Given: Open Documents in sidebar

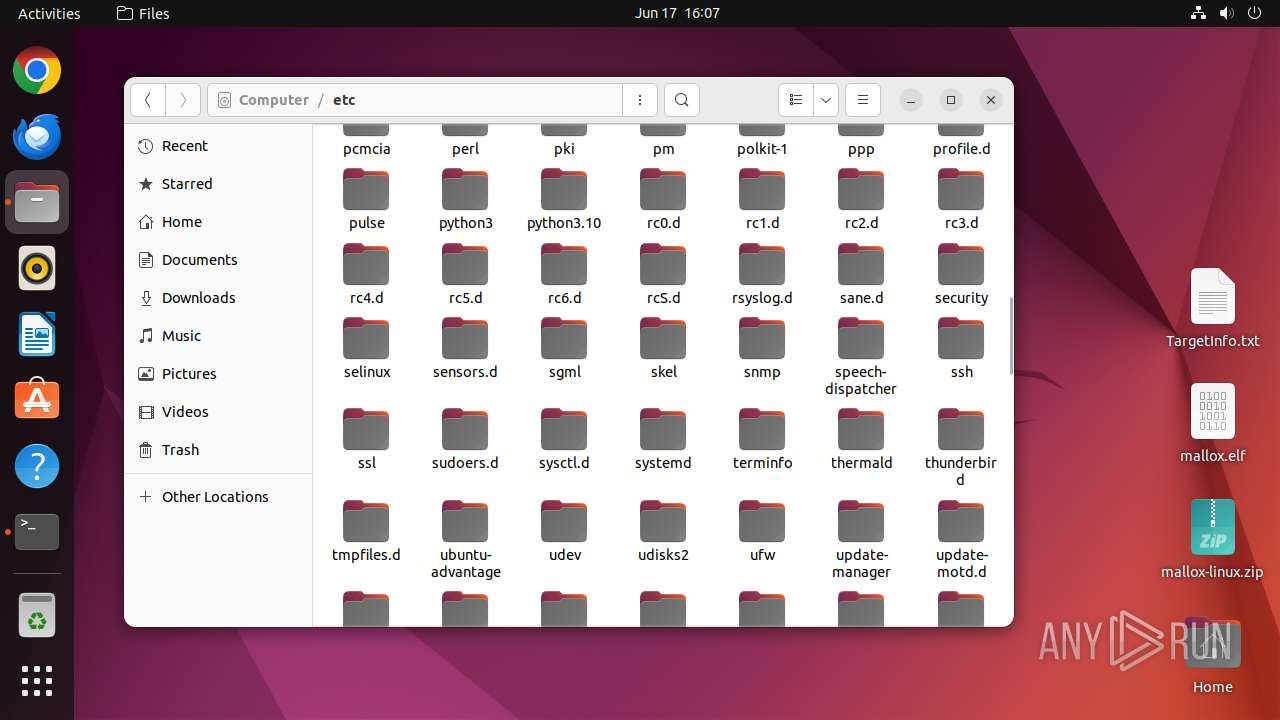Looking at the screenshot, I should (218, 260).
